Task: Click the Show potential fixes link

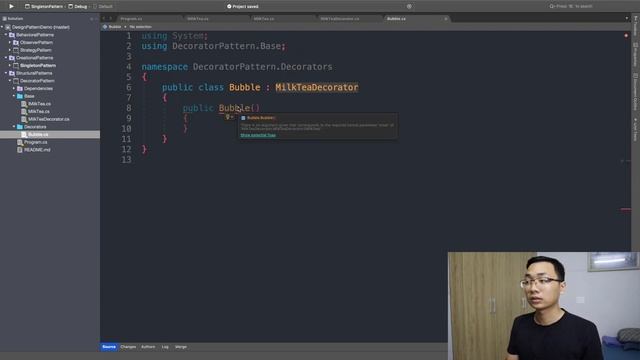Action: [x=258, y=135]
